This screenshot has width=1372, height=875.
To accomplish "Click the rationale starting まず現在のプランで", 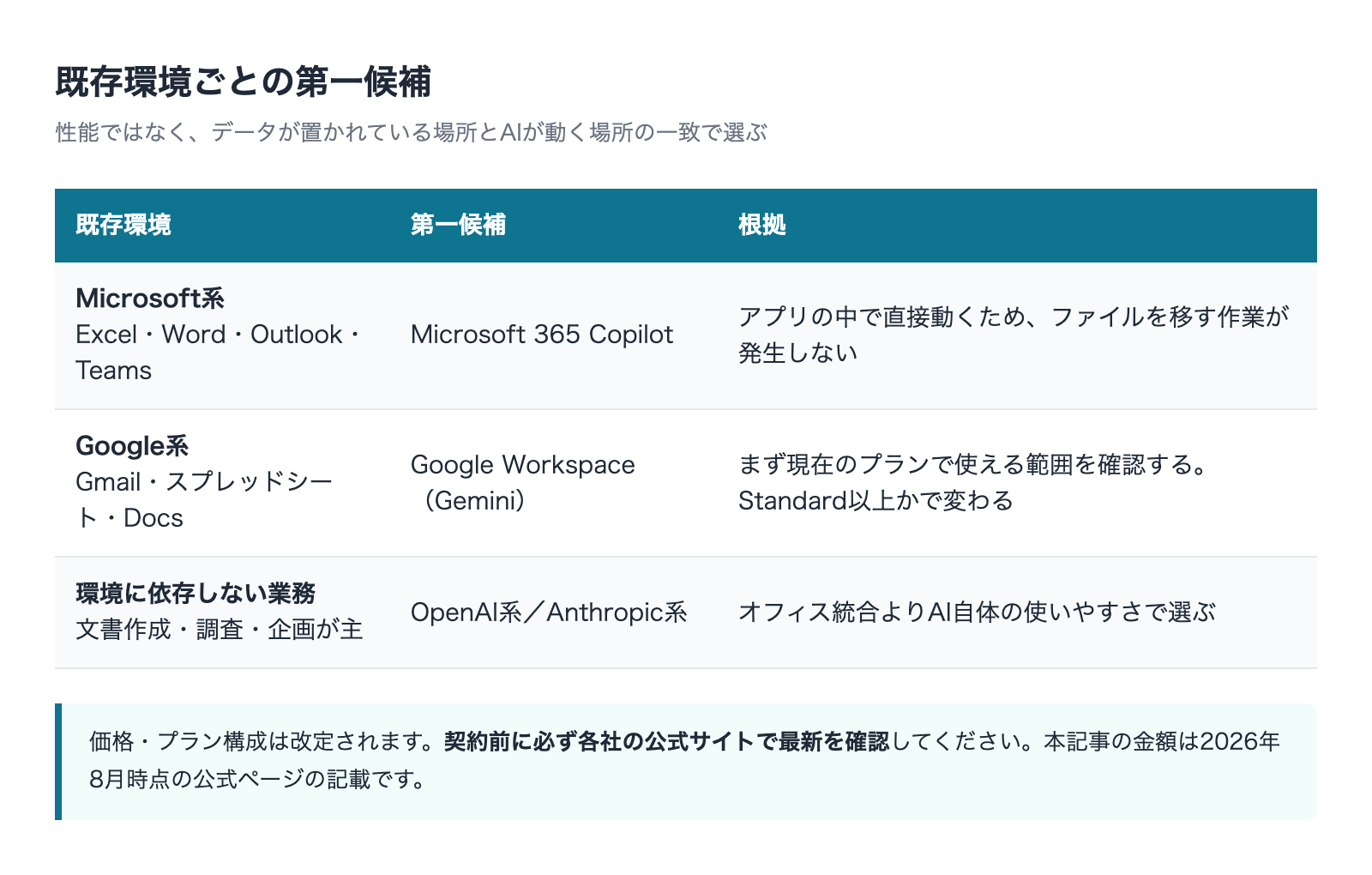I will click(x=974, y=482).
